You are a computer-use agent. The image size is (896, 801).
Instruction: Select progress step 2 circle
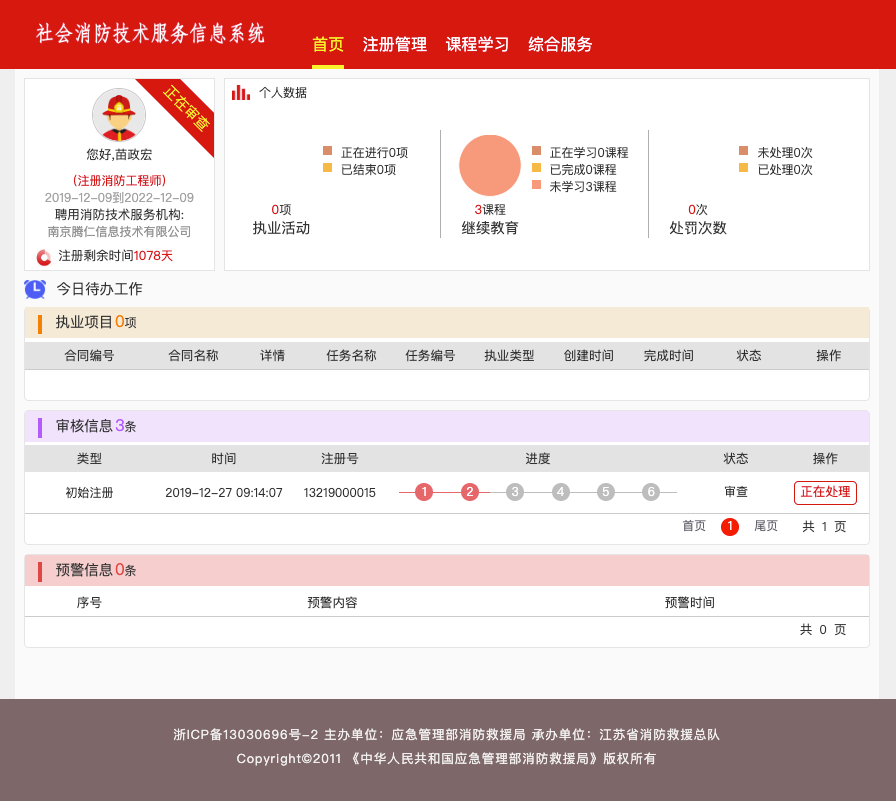(470, 492)
